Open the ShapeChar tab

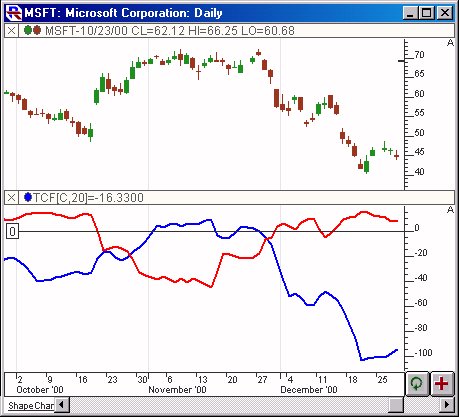pyautogui.click(x=31, y=406)
